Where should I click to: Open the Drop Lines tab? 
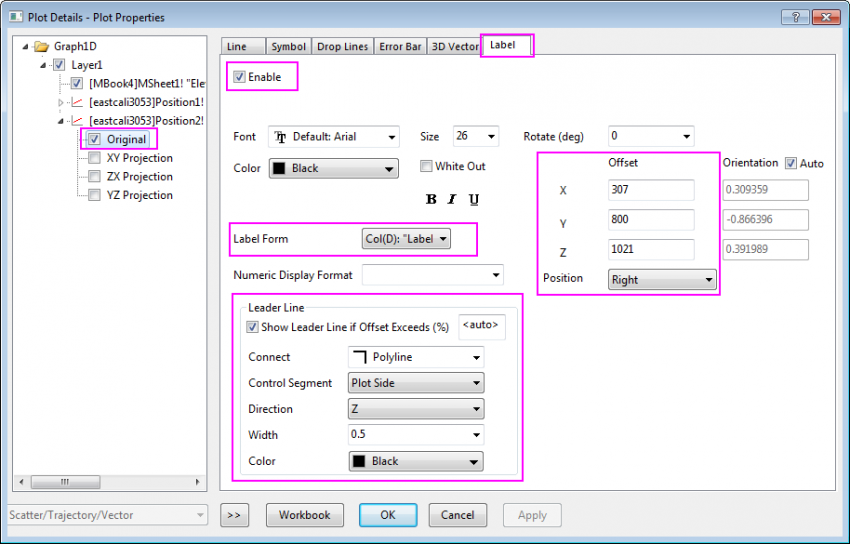pos(343,46)
